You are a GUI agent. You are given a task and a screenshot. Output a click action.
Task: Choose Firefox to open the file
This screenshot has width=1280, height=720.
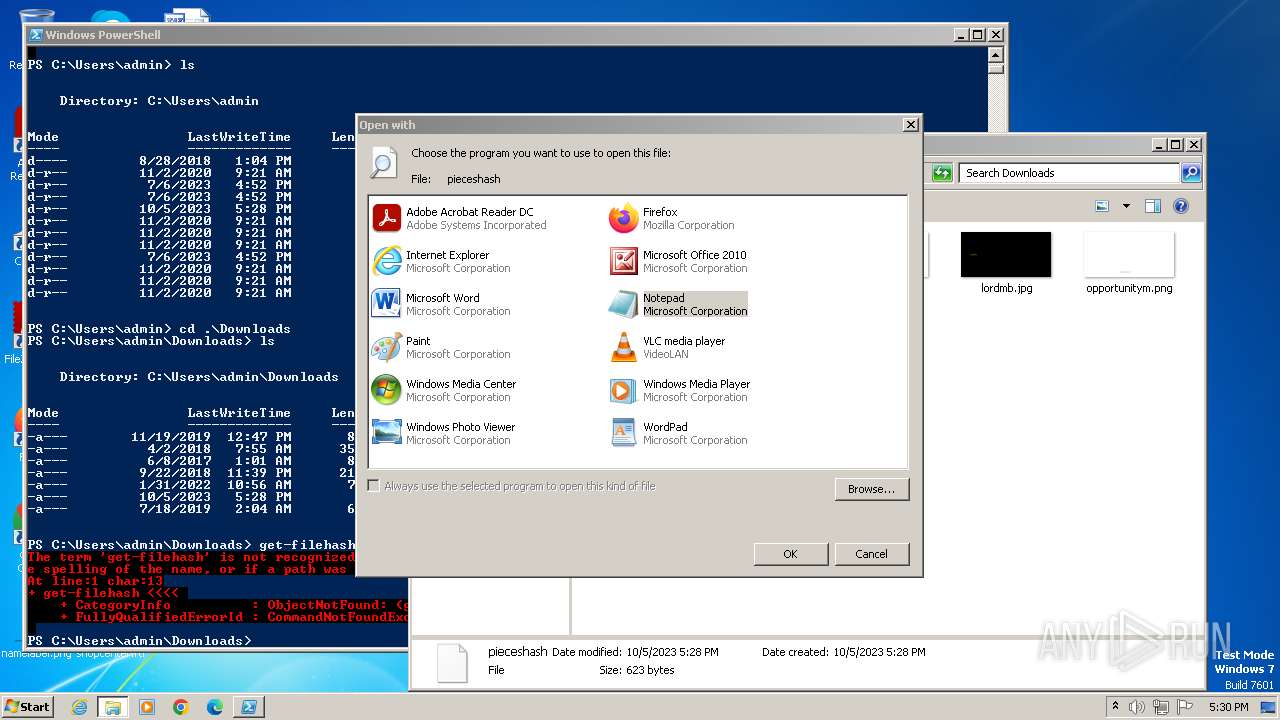673,218
